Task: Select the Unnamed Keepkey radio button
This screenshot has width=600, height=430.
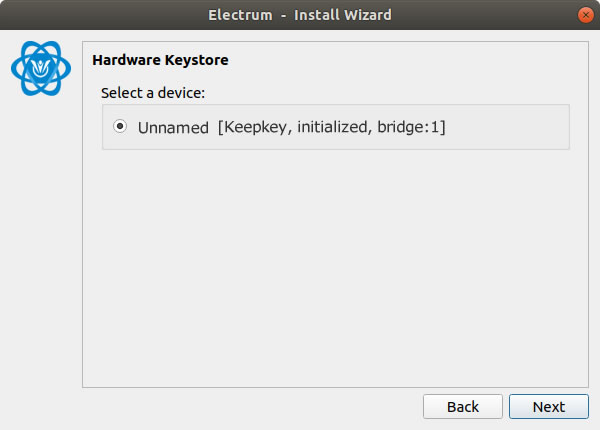Action: pyautogui.click(x=120, y=126)
